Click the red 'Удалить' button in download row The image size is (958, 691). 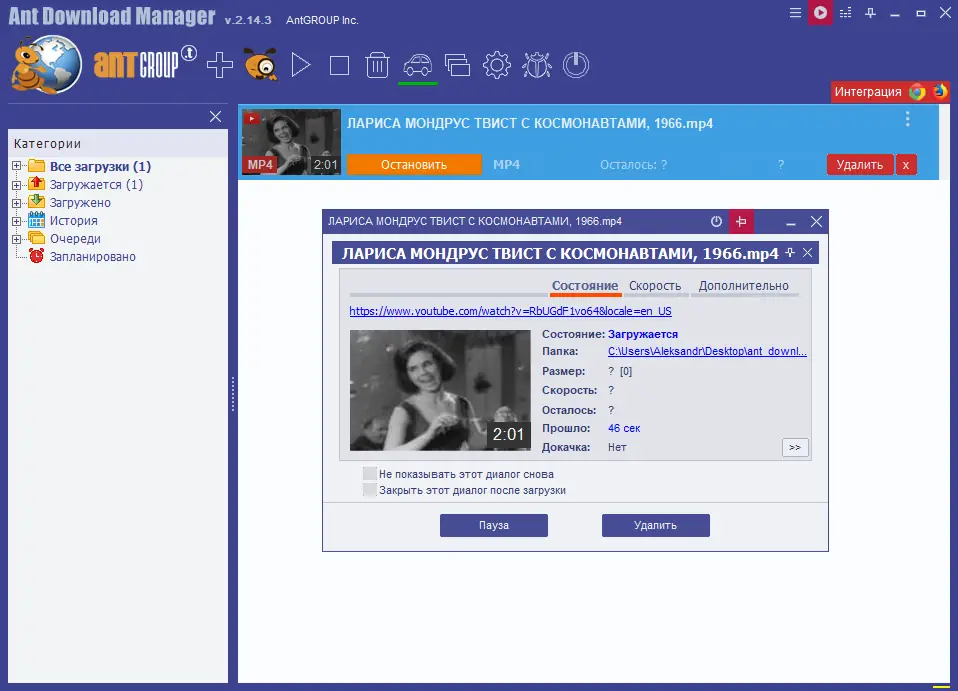(860, 164)
